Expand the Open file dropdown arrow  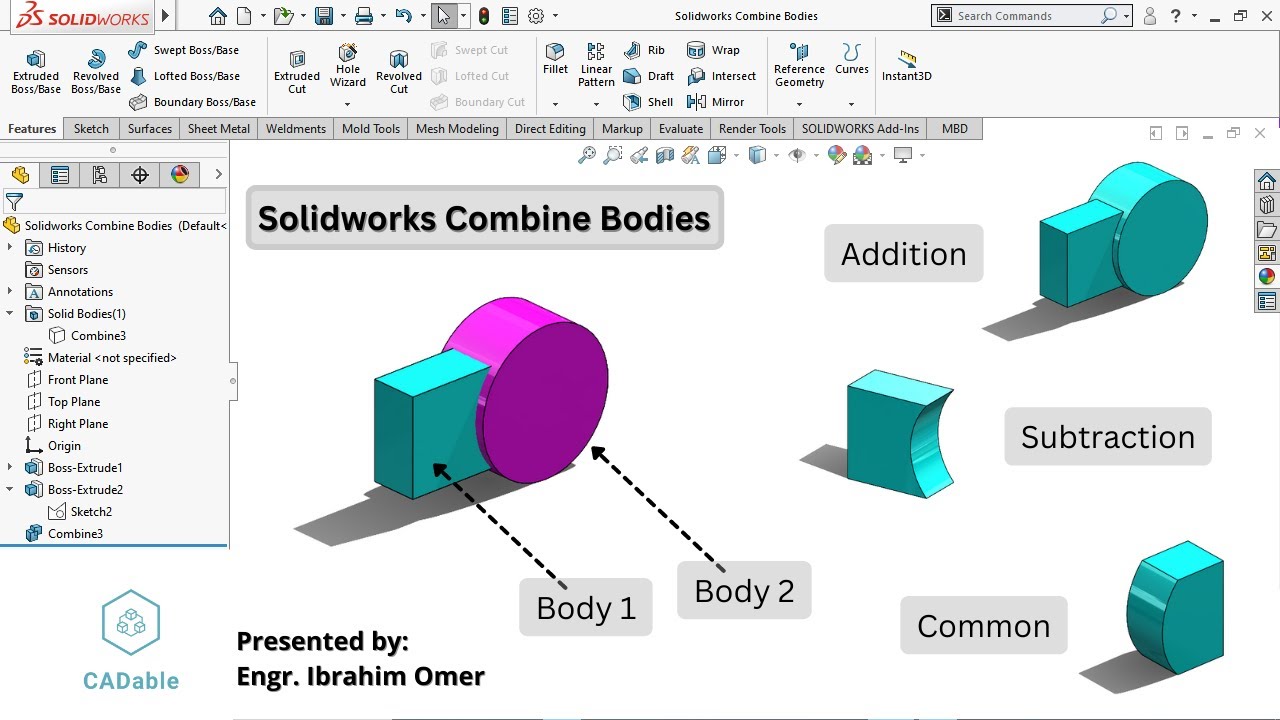pyautogui.click(x=302, y=16)
